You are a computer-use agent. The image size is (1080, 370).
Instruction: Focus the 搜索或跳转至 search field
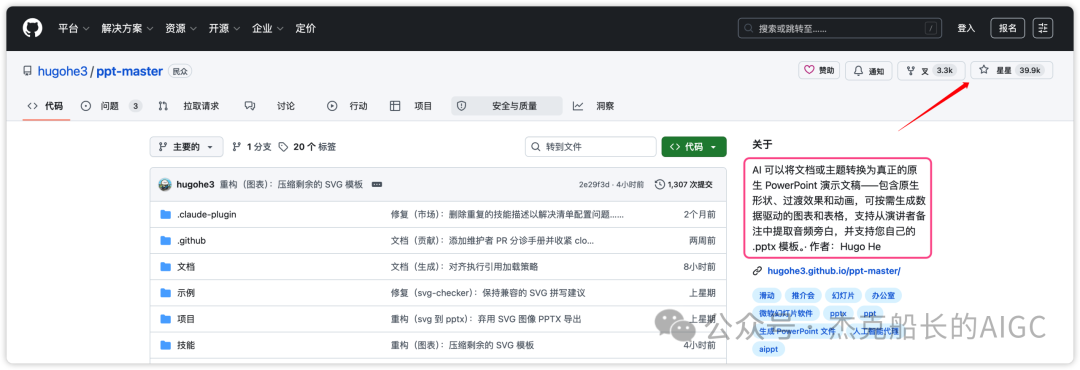tap(840, 28)
